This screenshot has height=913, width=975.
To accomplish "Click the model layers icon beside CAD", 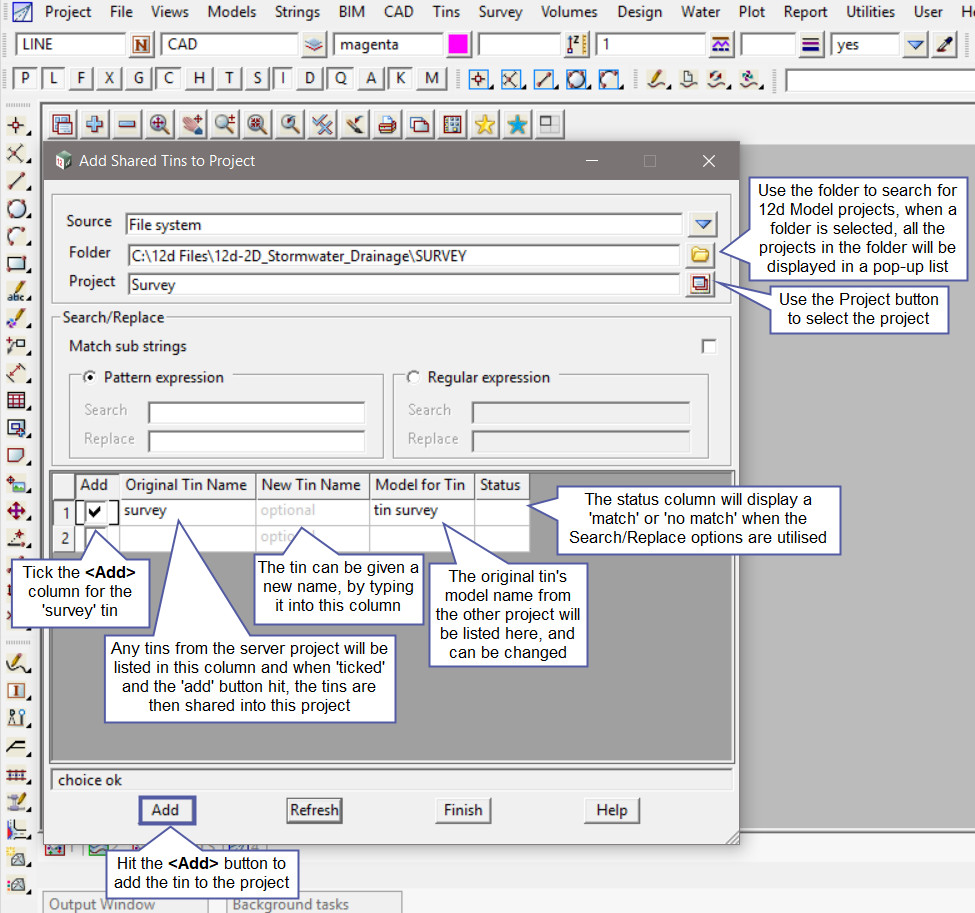I will click(x=315, y=45).
